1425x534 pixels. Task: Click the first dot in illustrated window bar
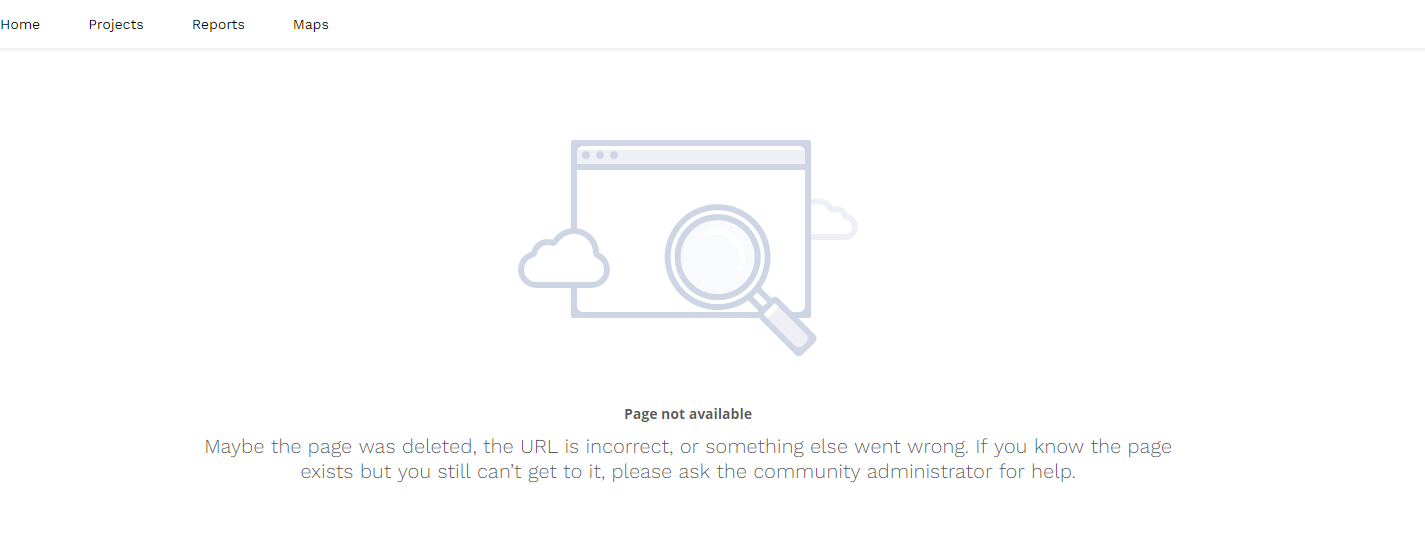click(x=586, y=155)
